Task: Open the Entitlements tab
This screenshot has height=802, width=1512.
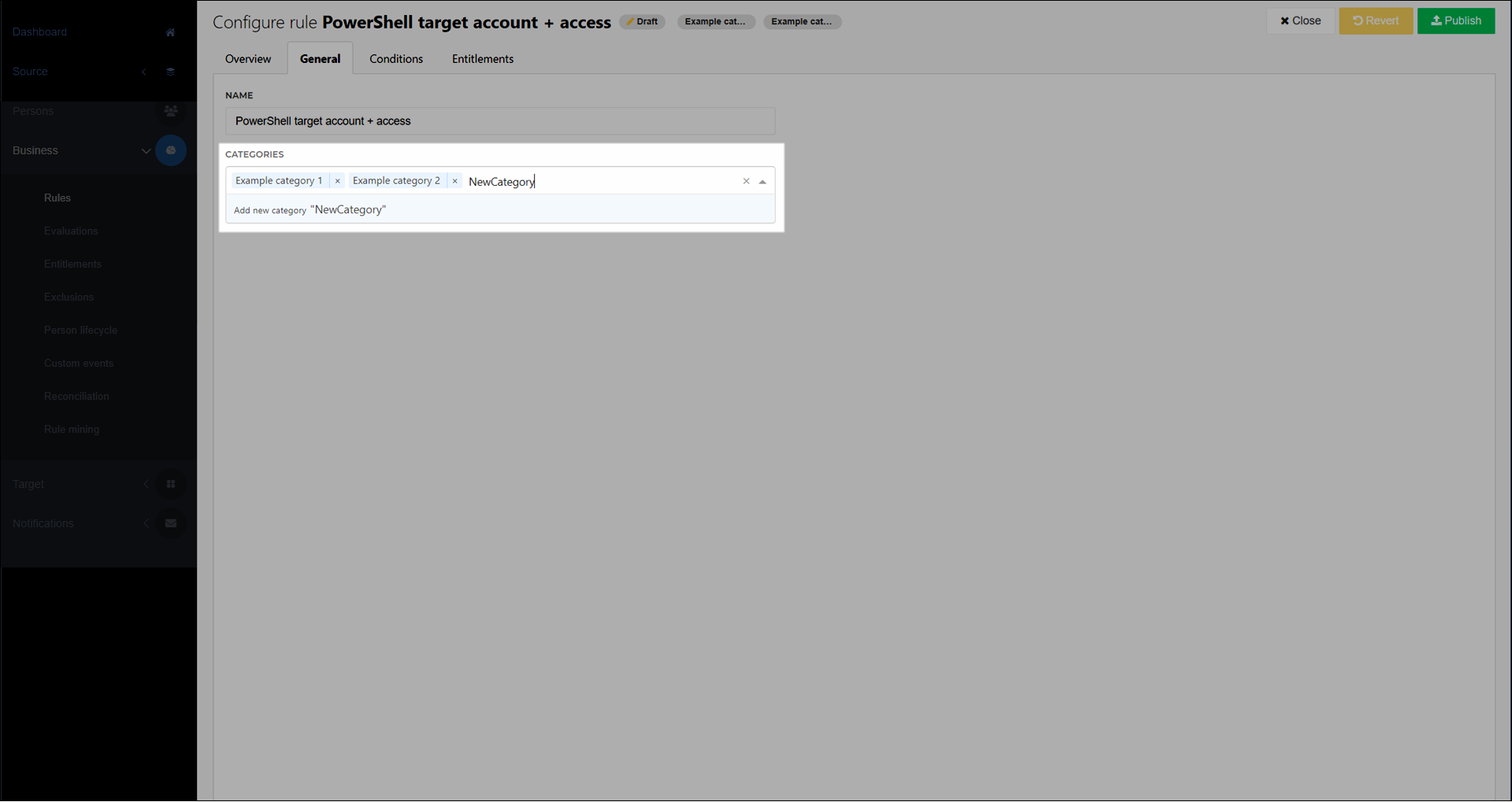Action: pos(482,59)
